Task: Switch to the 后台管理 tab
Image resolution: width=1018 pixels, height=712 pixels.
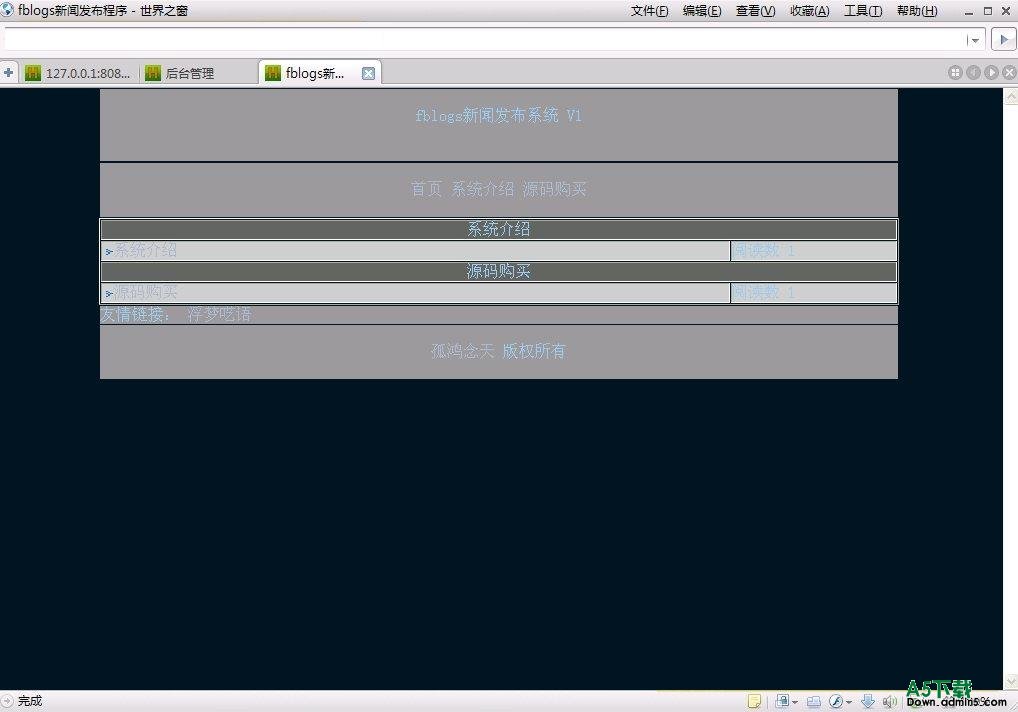Action: (x=197, y=73)
